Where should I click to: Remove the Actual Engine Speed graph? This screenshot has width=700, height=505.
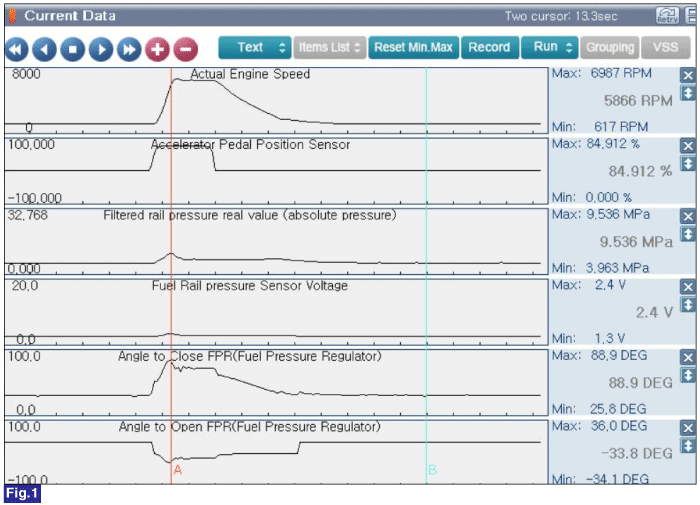tap(688, 75)
